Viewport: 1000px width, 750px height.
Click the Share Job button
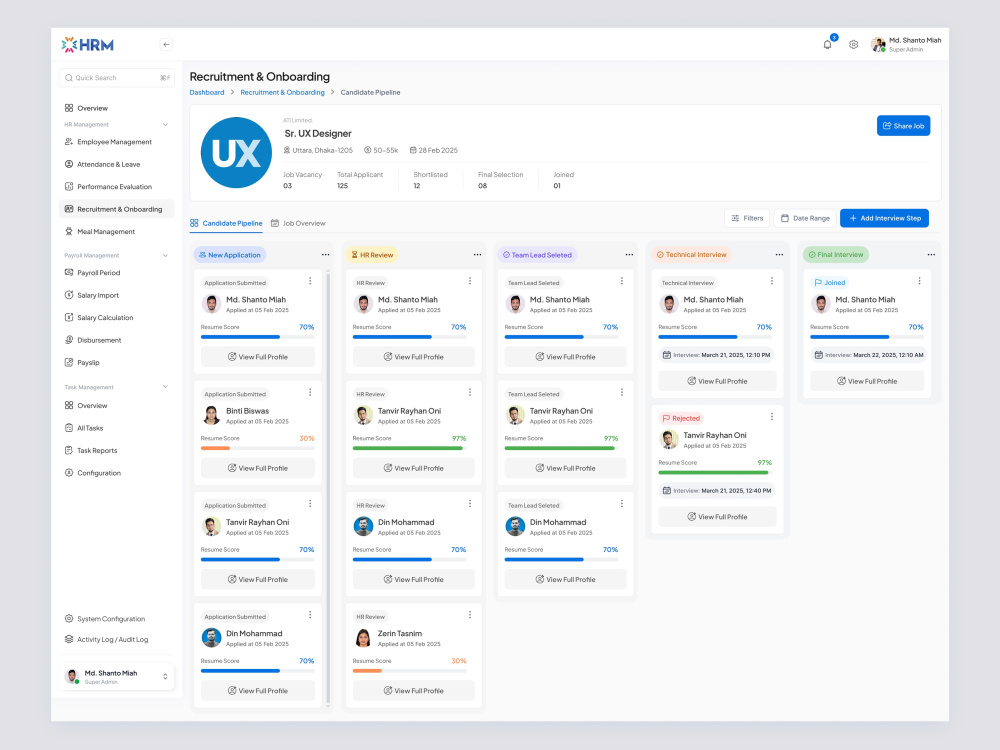[x=903, y=126]
